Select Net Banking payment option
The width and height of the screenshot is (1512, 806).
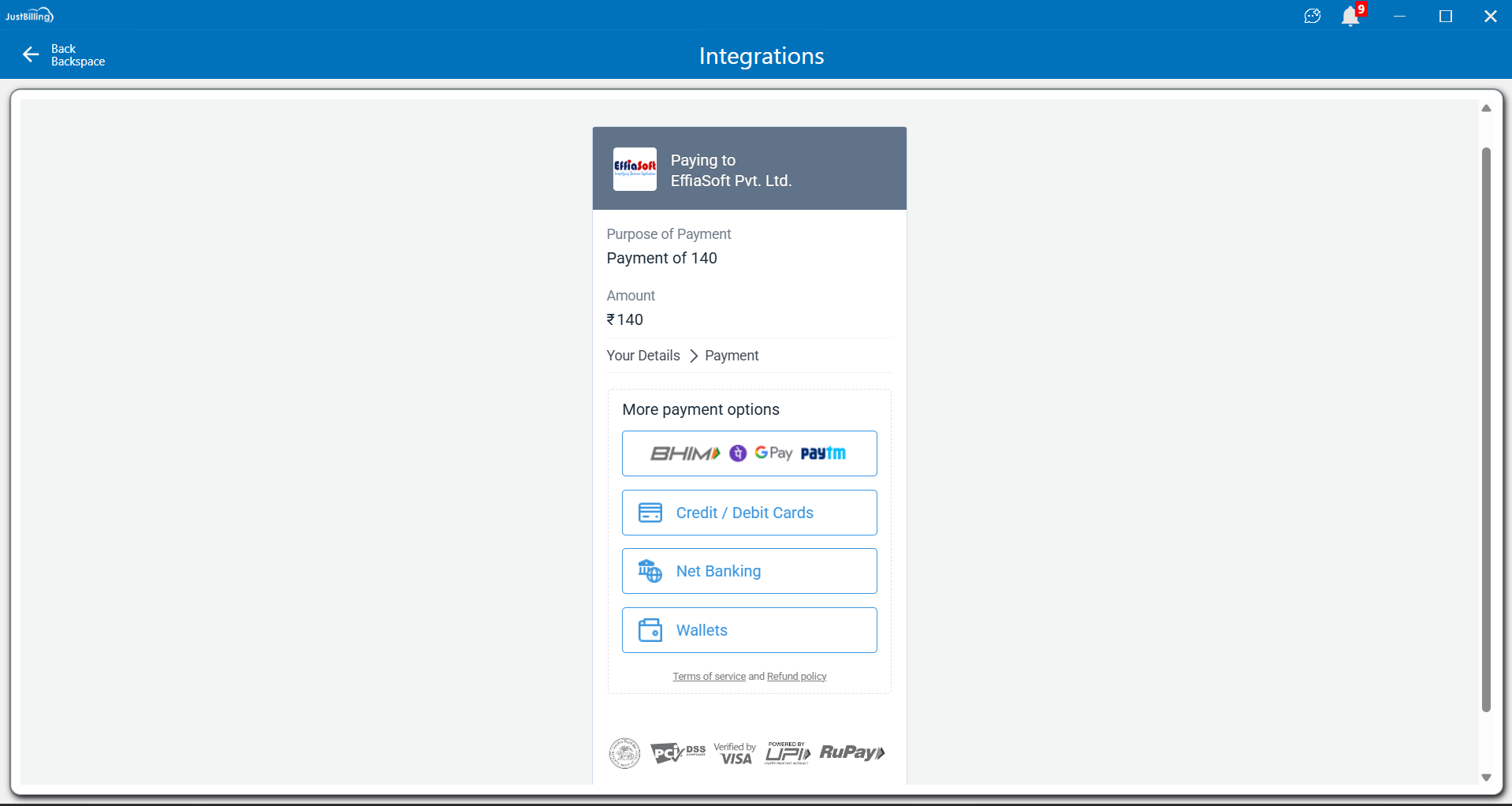point(718,571)
